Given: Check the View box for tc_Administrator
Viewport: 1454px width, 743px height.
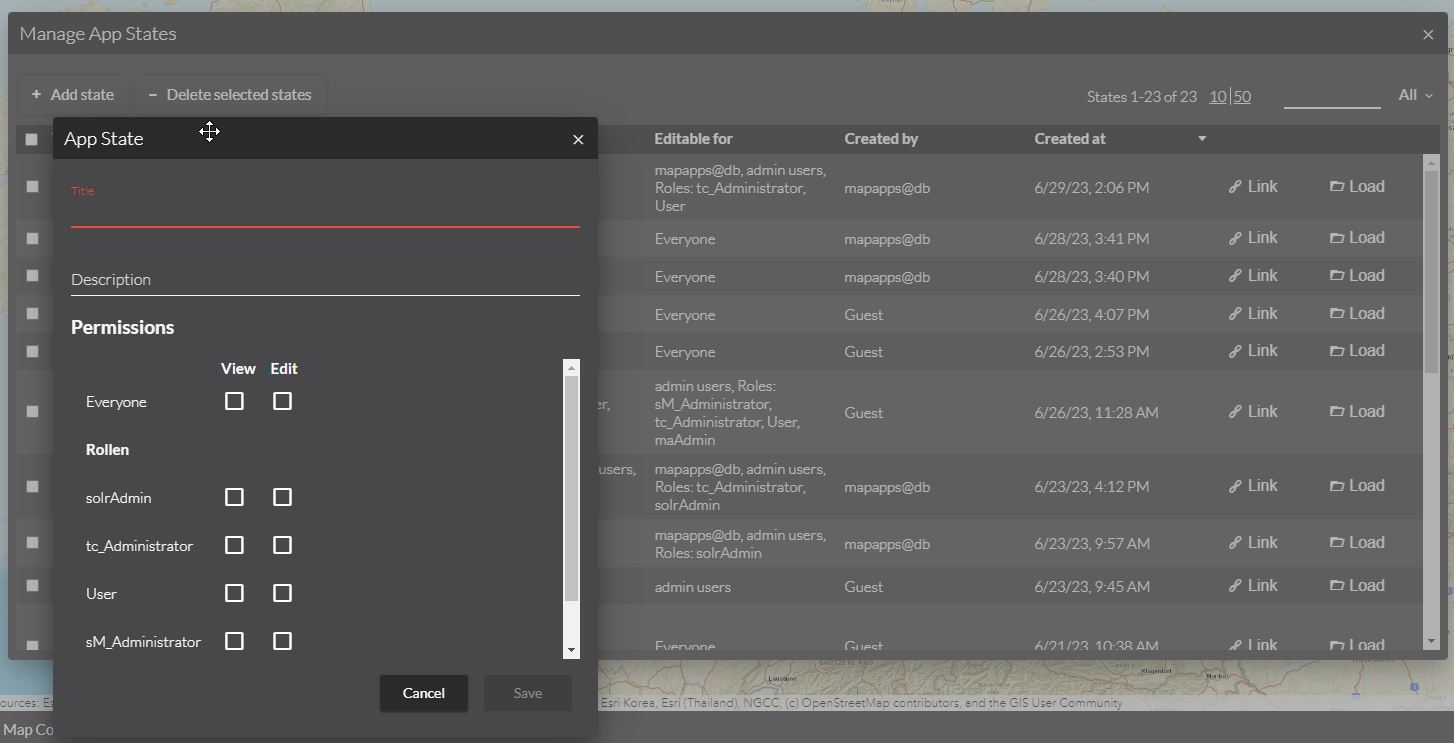Looking at the screenshot, I should [234, 545].
